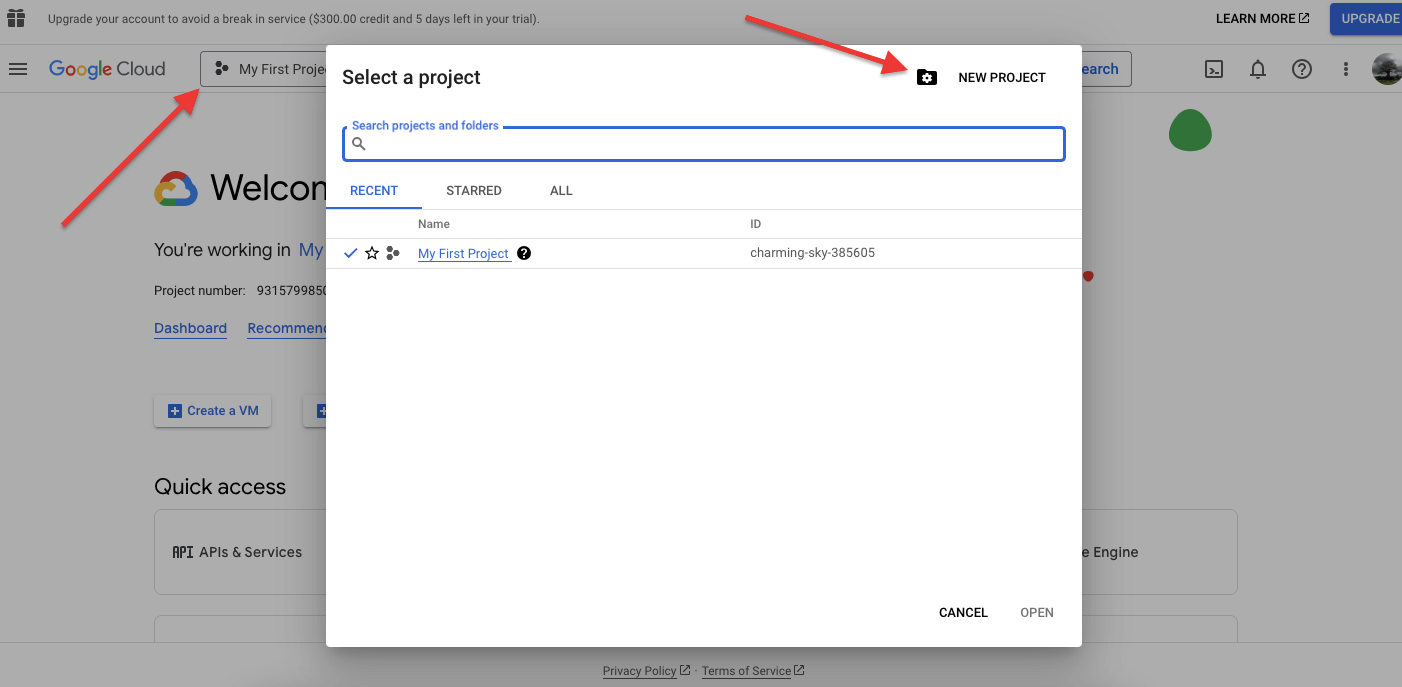Open the notifications bell
1402x687 pixels.
pos(1258,69)
